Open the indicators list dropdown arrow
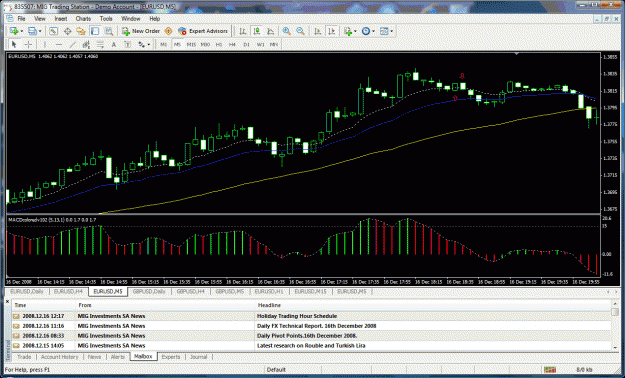 click(x=355, y=31)
